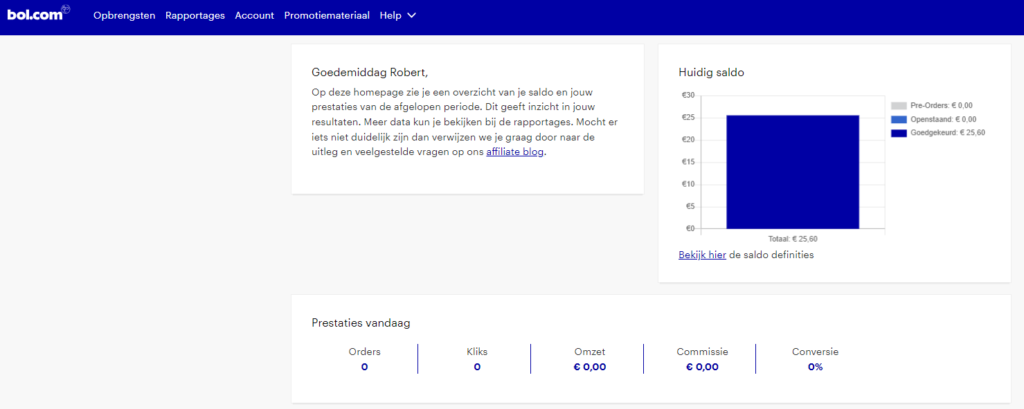The image size is (1024, 409).
Task: Open the Opbrengsten menu item
Action: click(x=124, y=16)
